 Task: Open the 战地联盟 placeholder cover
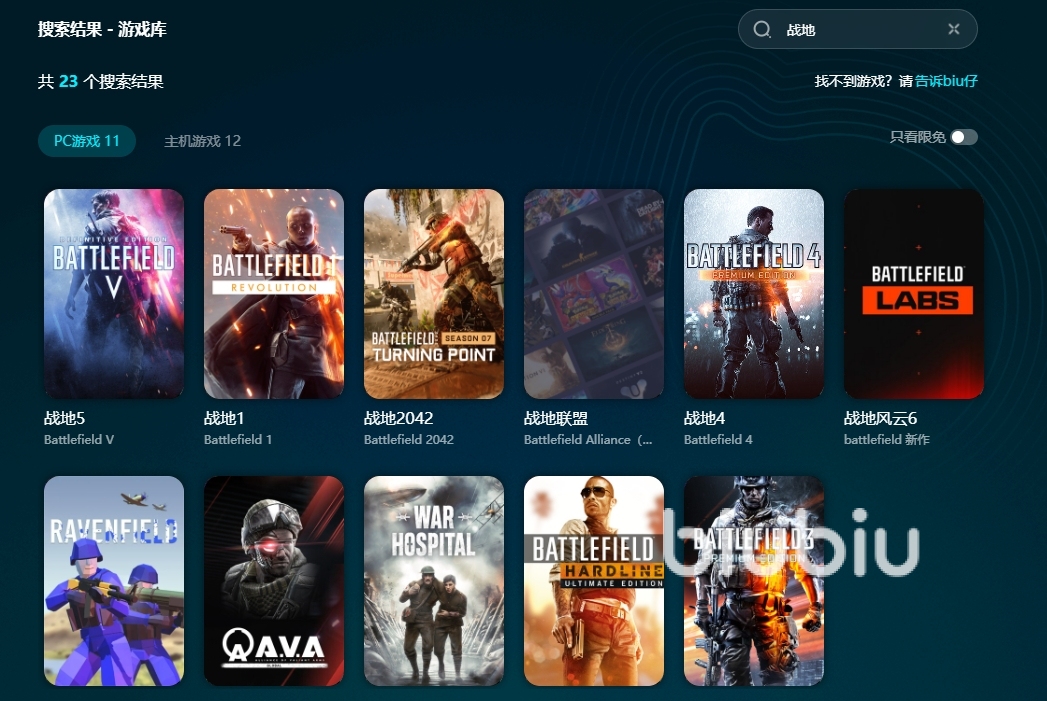(594, 294)
